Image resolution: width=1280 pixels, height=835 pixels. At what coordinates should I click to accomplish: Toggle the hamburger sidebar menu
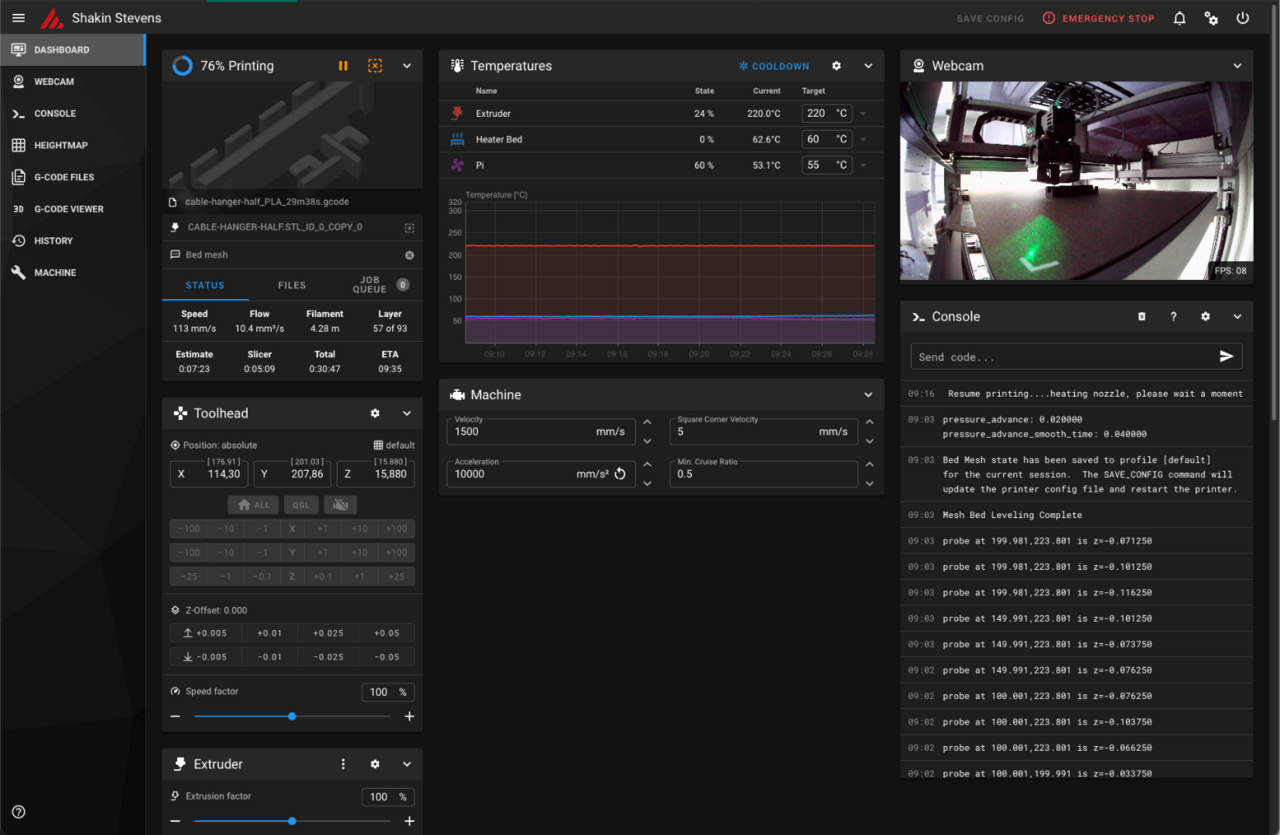19,18
